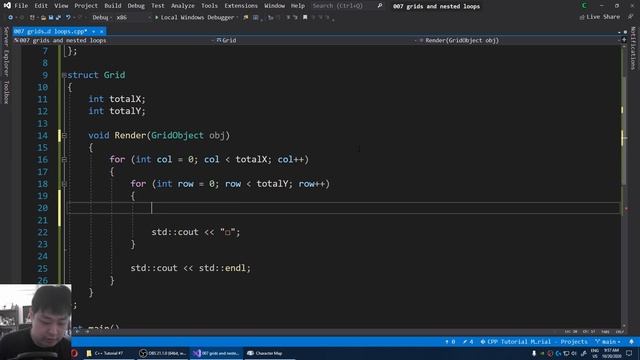Collapse the struct Grid block

pyautogui.click(x=64, y=75)
